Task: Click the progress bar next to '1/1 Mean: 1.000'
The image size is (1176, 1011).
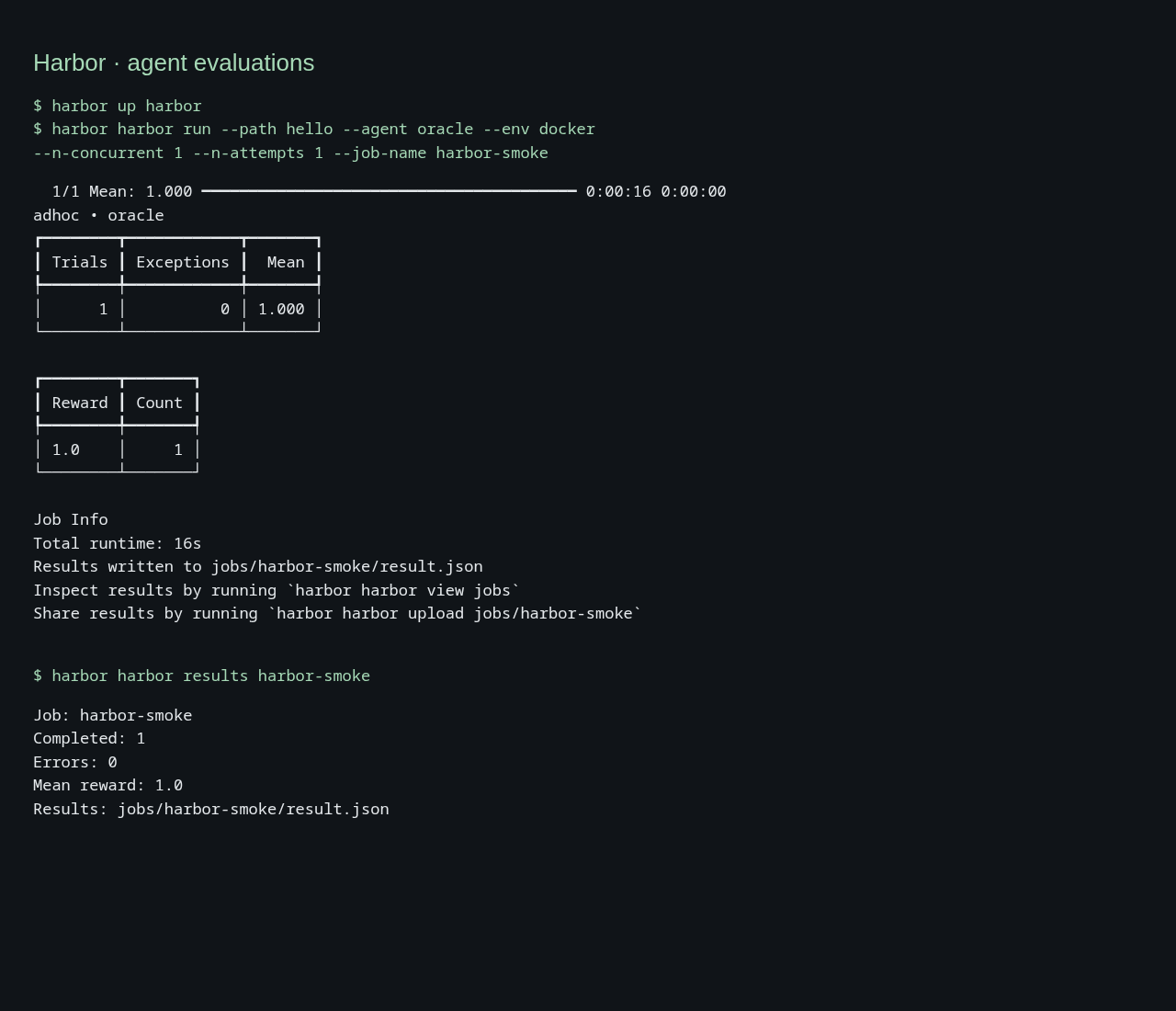Action: click(389, 191)
